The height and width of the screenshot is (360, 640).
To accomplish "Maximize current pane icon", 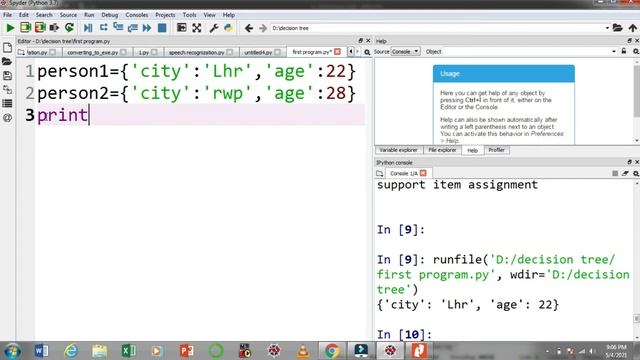I will 182,28.
